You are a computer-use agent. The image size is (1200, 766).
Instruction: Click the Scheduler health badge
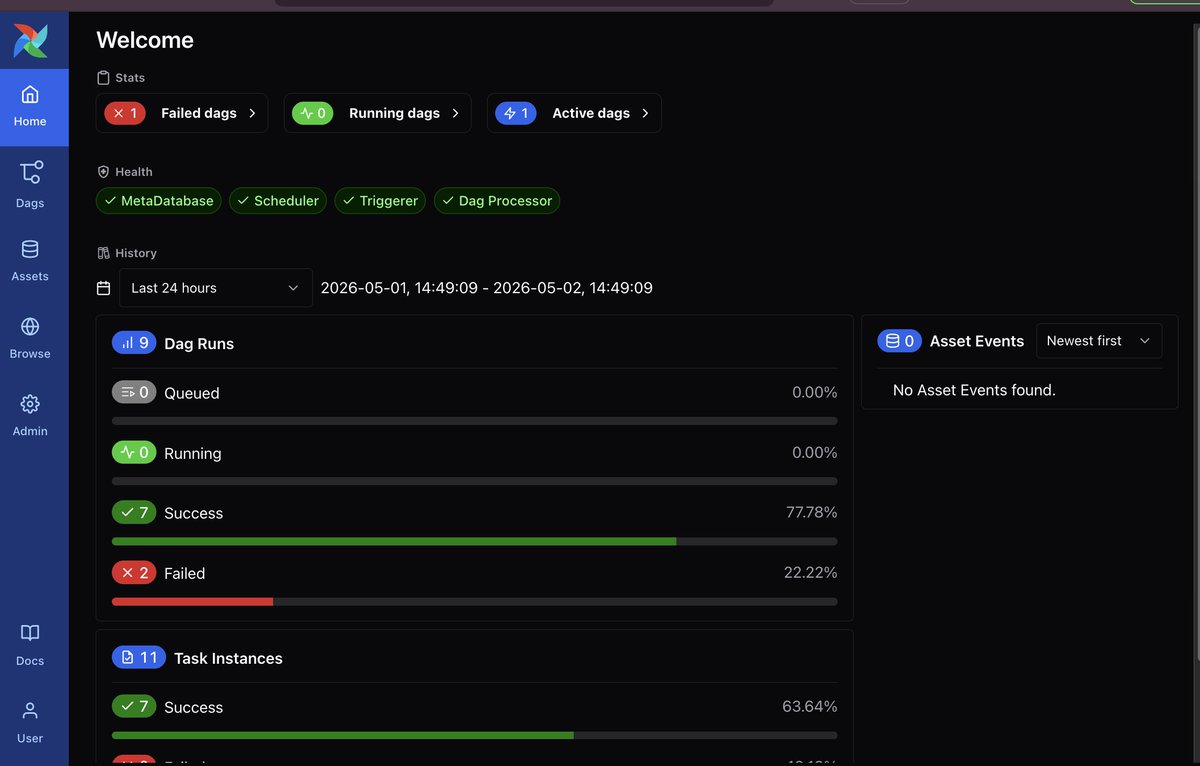coord(278,201)
